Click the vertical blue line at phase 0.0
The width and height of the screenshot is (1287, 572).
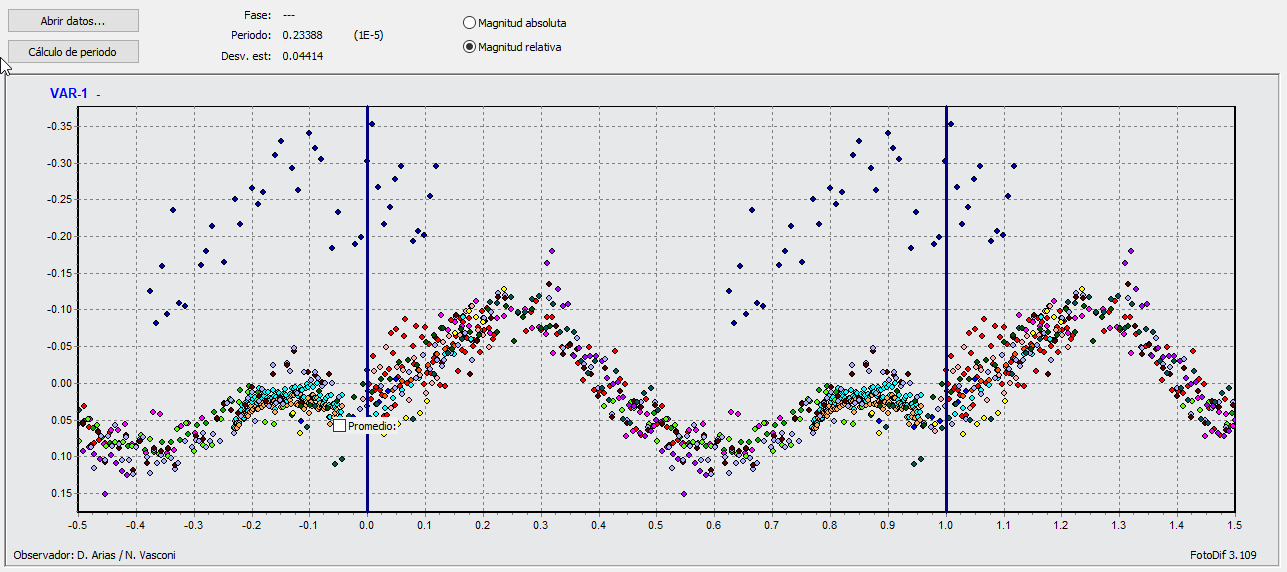point(367,250)
